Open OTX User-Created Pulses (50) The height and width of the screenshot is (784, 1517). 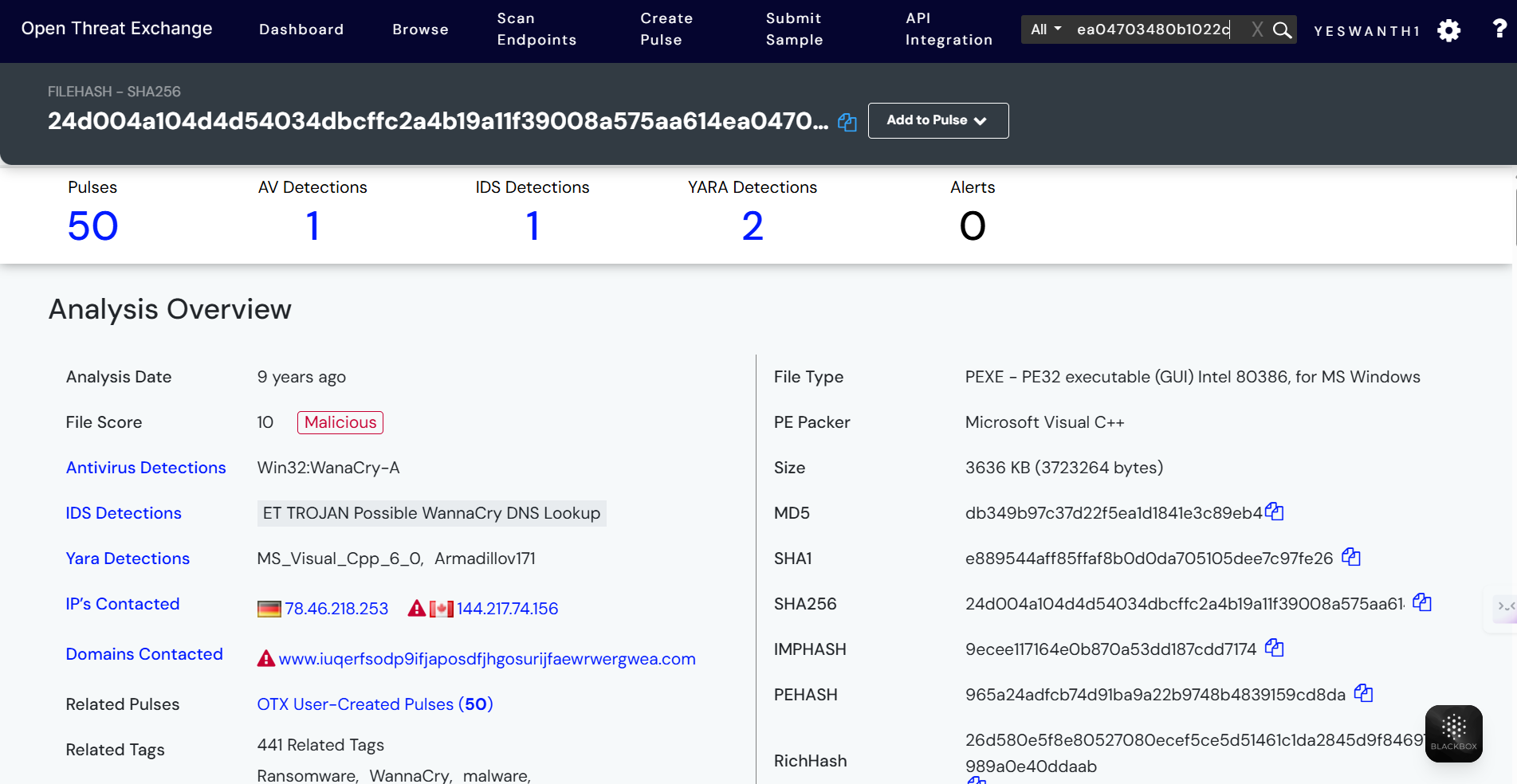point(375,704)
